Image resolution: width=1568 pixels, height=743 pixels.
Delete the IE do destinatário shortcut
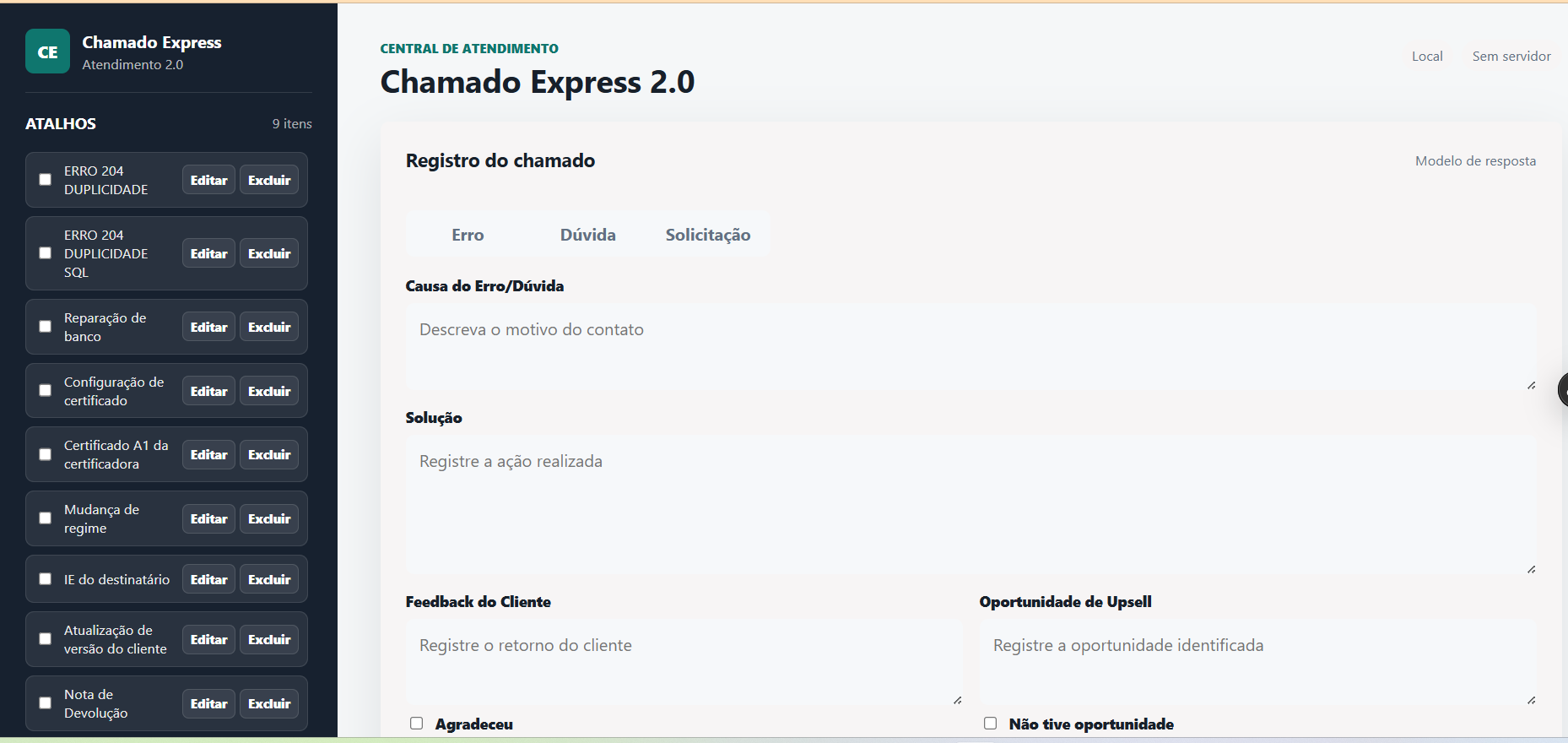click(269, 579)
